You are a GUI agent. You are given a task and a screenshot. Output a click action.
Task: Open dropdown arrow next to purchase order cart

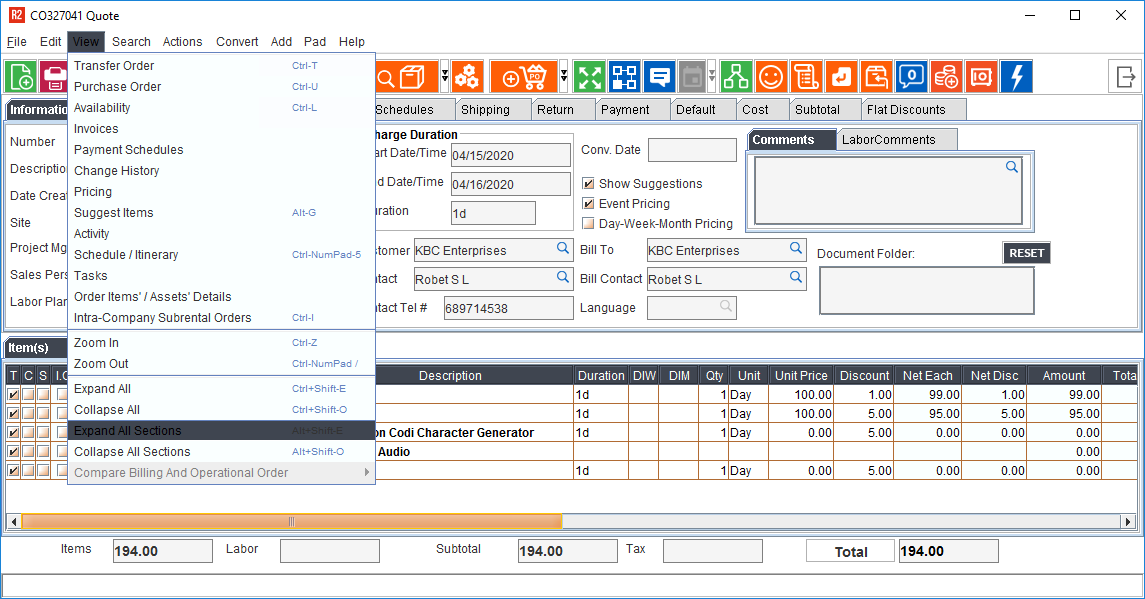point(564,77)
